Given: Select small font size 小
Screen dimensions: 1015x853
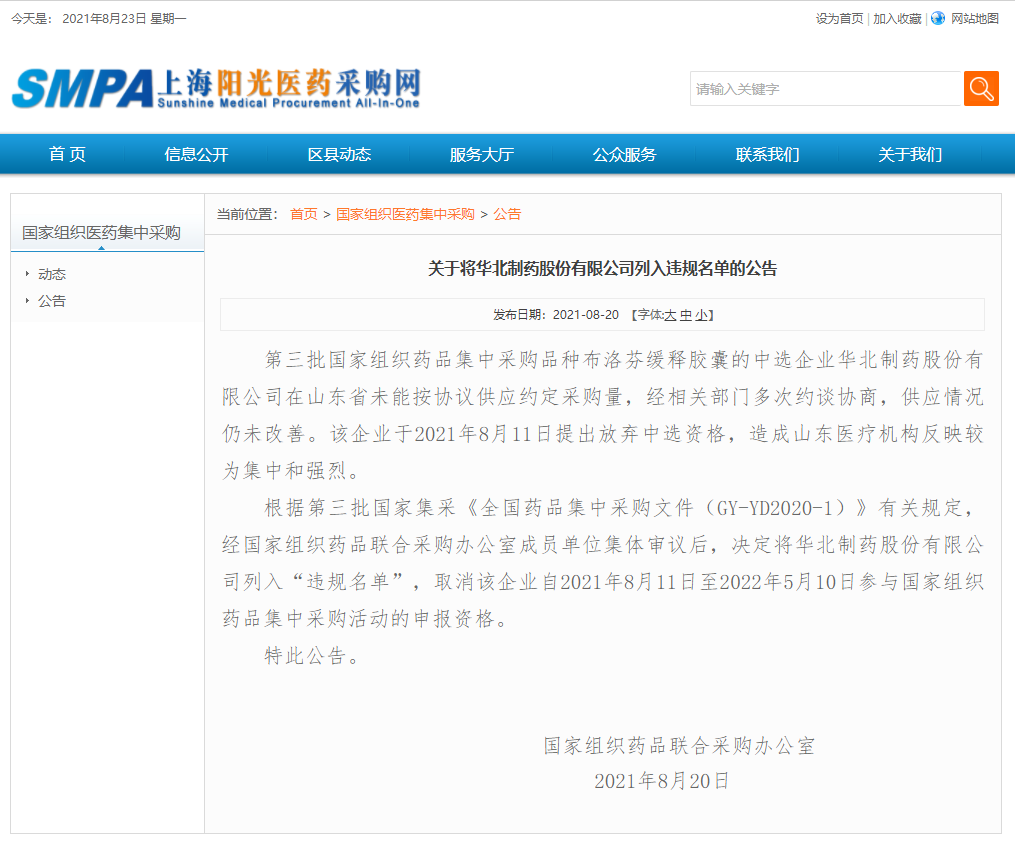Looking at the screenshot, I should [701, 315].
